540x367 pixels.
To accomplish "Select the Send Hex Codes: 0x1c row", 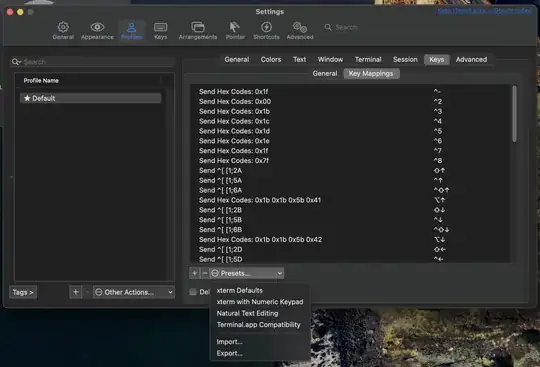I will tap(351, 121).
